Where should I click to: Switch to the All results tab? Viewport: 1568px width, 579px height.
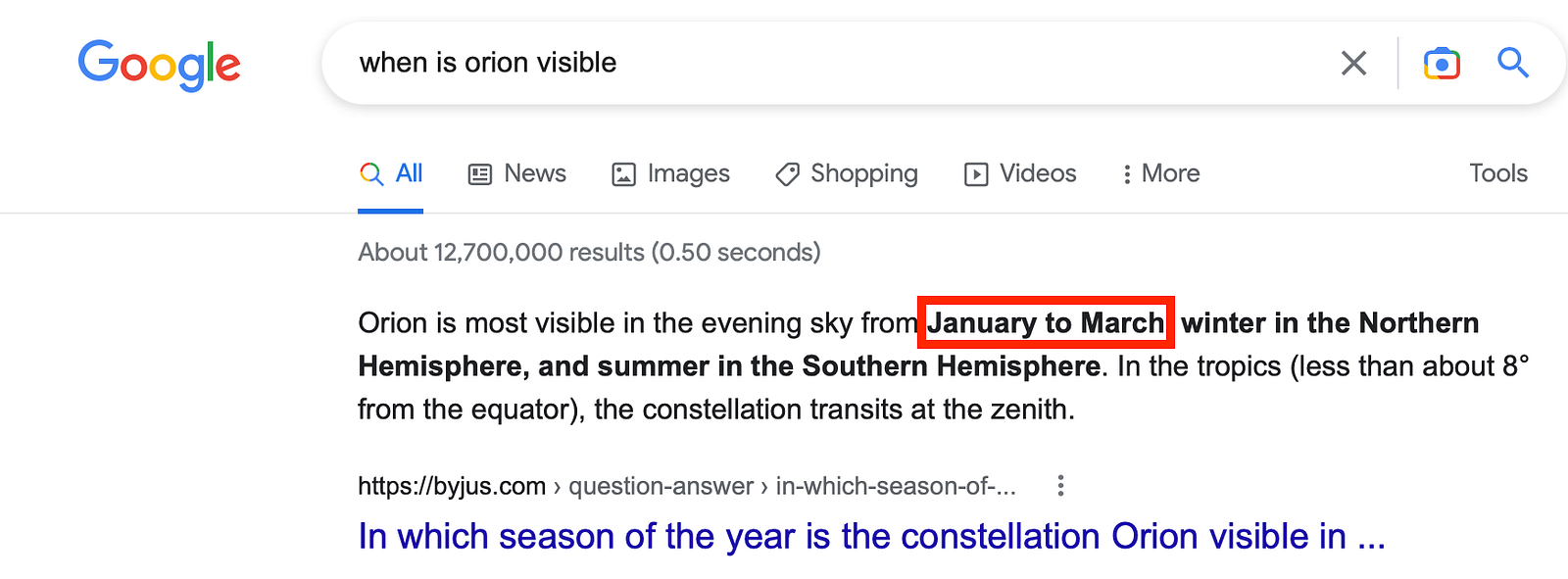tap(391, 174)
